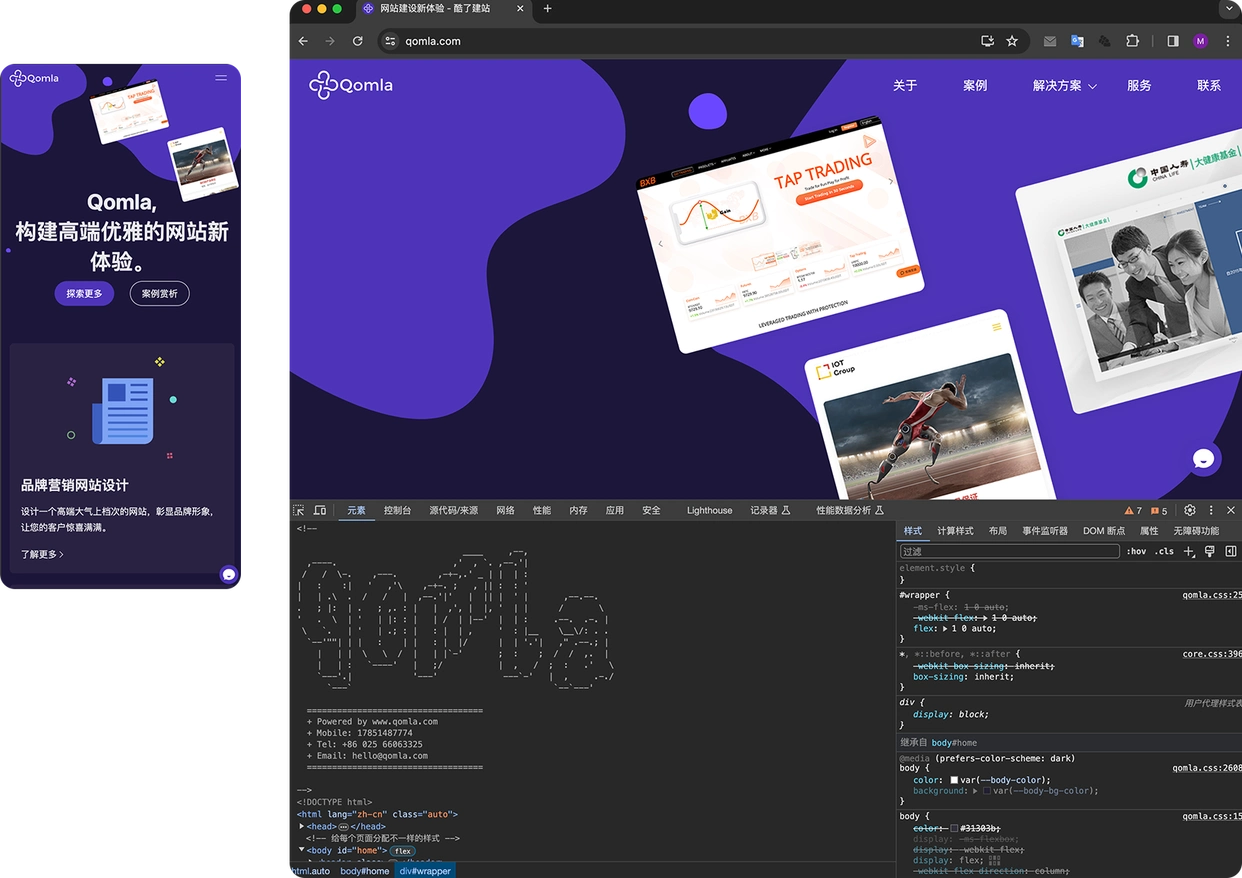Viewport: 1242px width, 878px height.
Task: Click the issues counter showing 5
Action: pos(1159,510)
